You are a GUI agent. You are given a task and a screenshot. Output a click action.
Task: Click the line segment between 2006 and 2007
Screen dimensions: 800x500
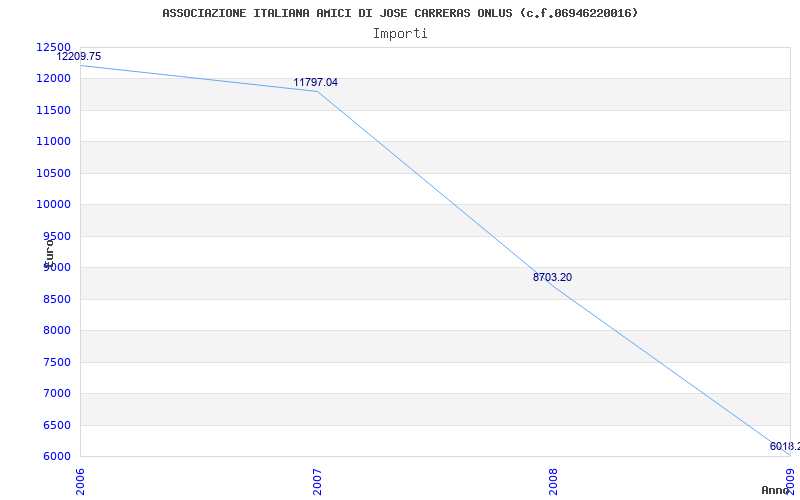[x=199, y=79]
